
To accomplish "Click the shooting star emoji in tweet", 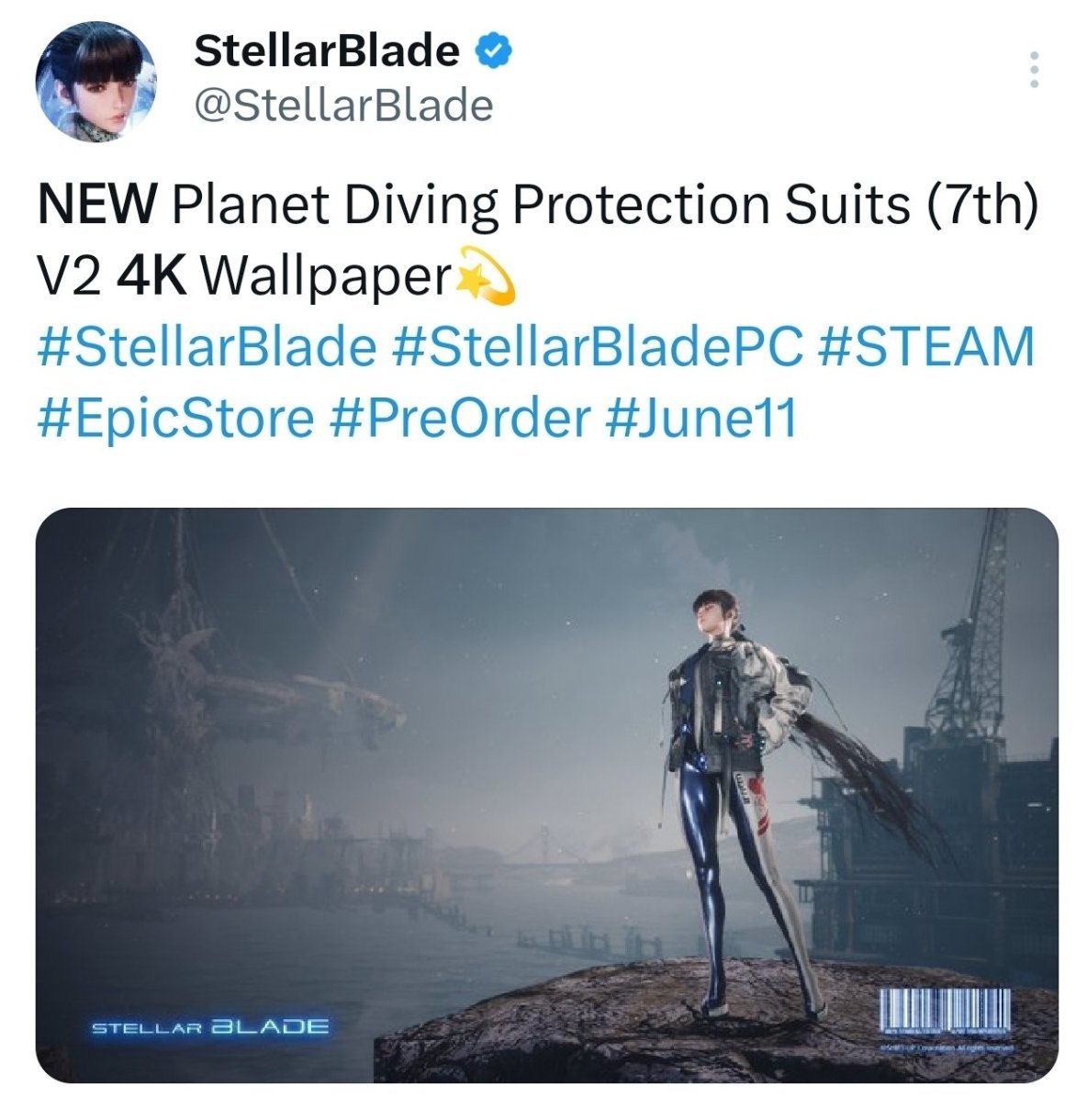I will pos(486,274).
